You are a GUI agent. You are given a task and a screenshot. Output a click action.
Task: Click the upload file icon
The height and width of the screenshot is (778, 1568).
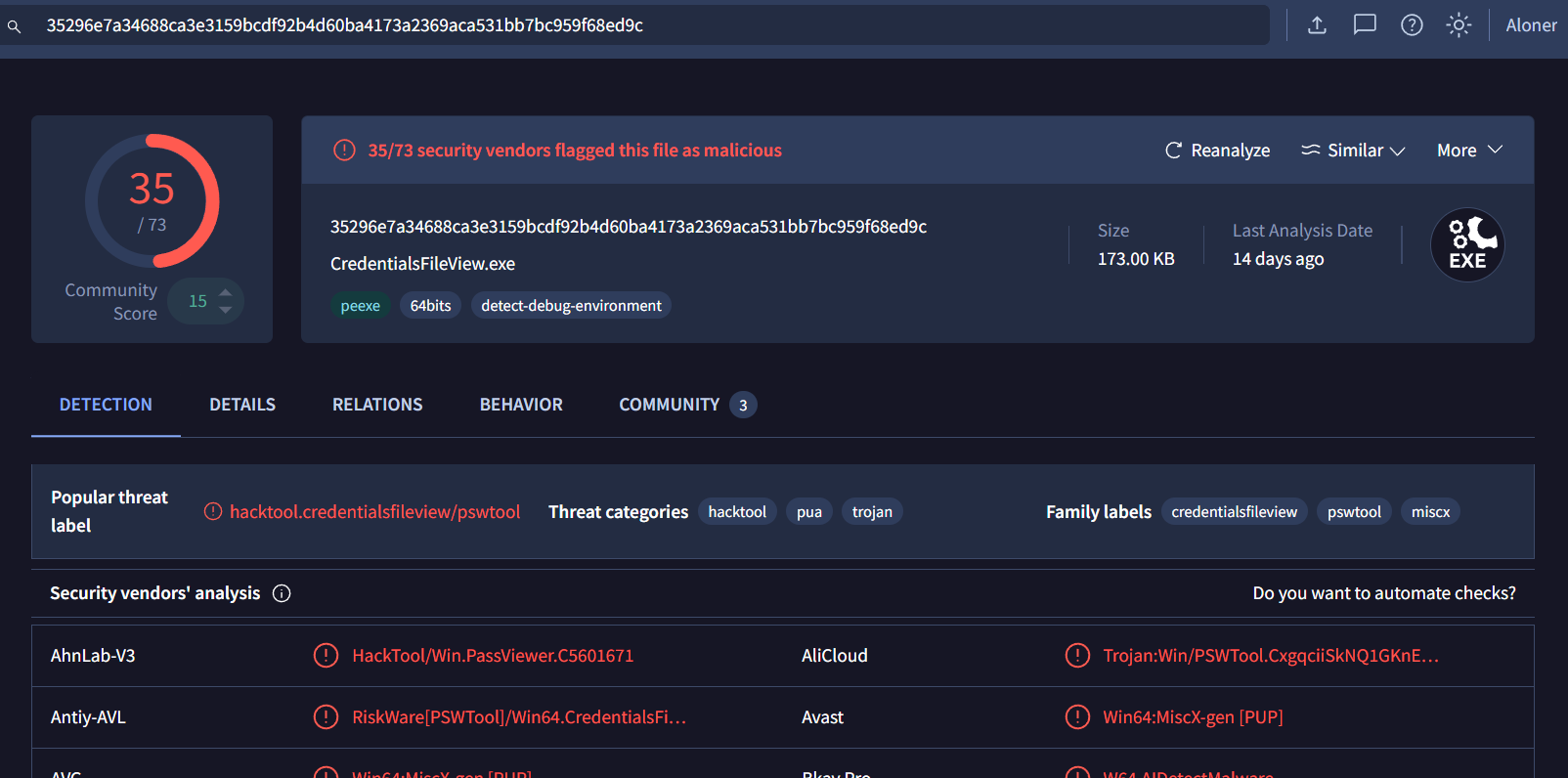tap(1317, 25)
